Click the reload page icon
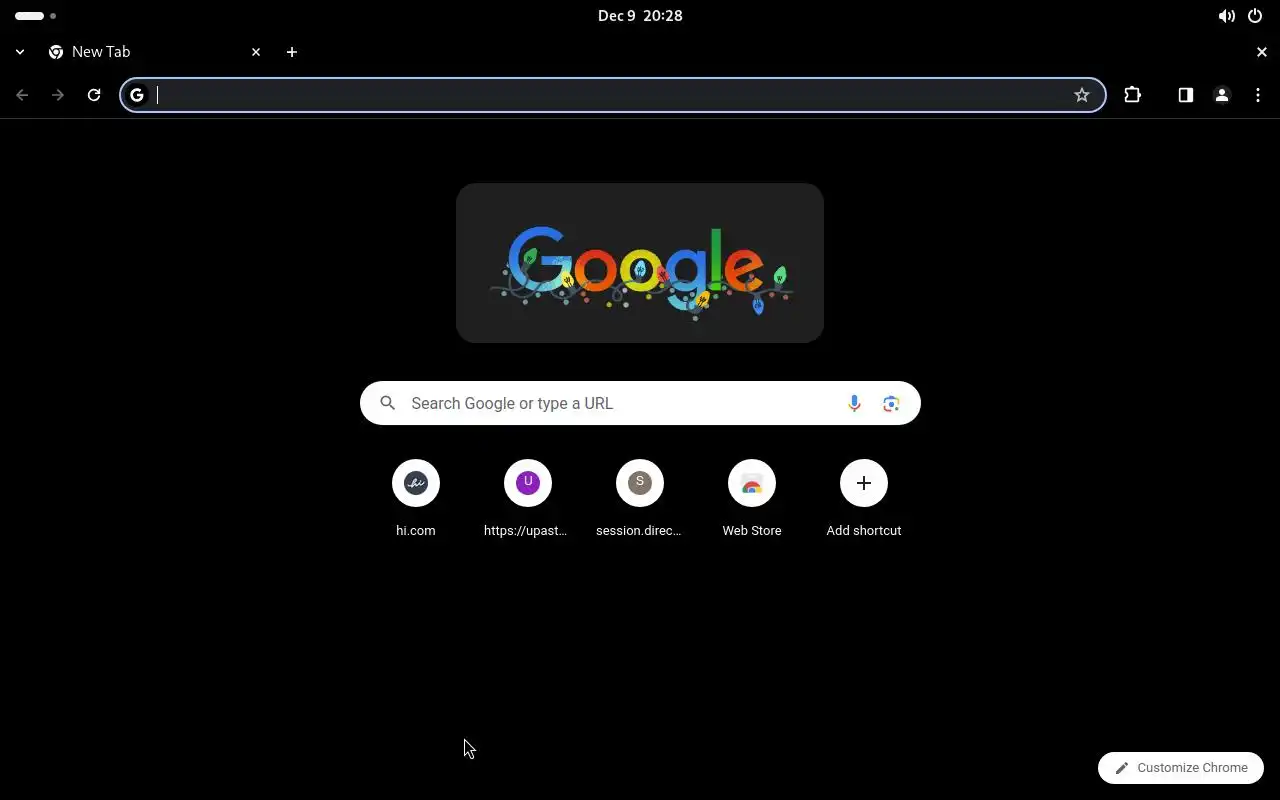 [x=94, y=95]
